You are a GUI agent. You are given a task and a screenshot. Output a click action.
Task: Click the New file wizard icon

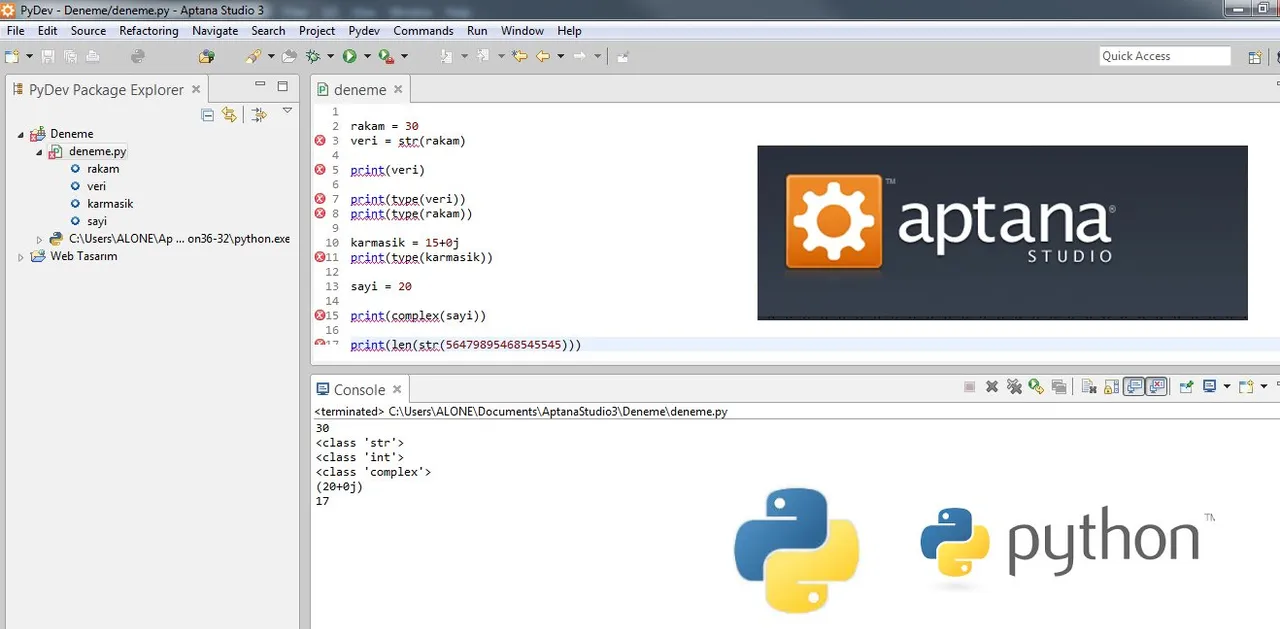tap(10, 56)
